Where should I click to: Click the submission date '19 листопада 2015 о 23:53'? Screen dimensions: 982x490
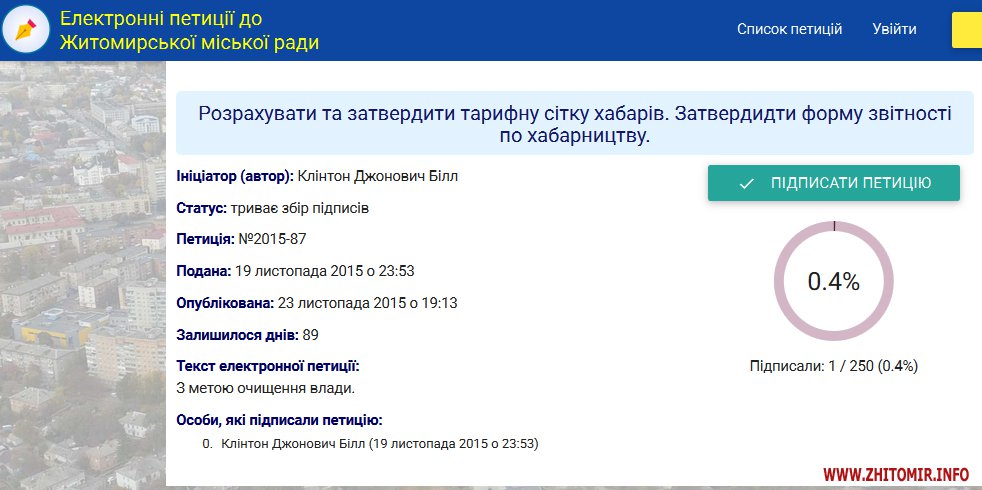point(324,270)
